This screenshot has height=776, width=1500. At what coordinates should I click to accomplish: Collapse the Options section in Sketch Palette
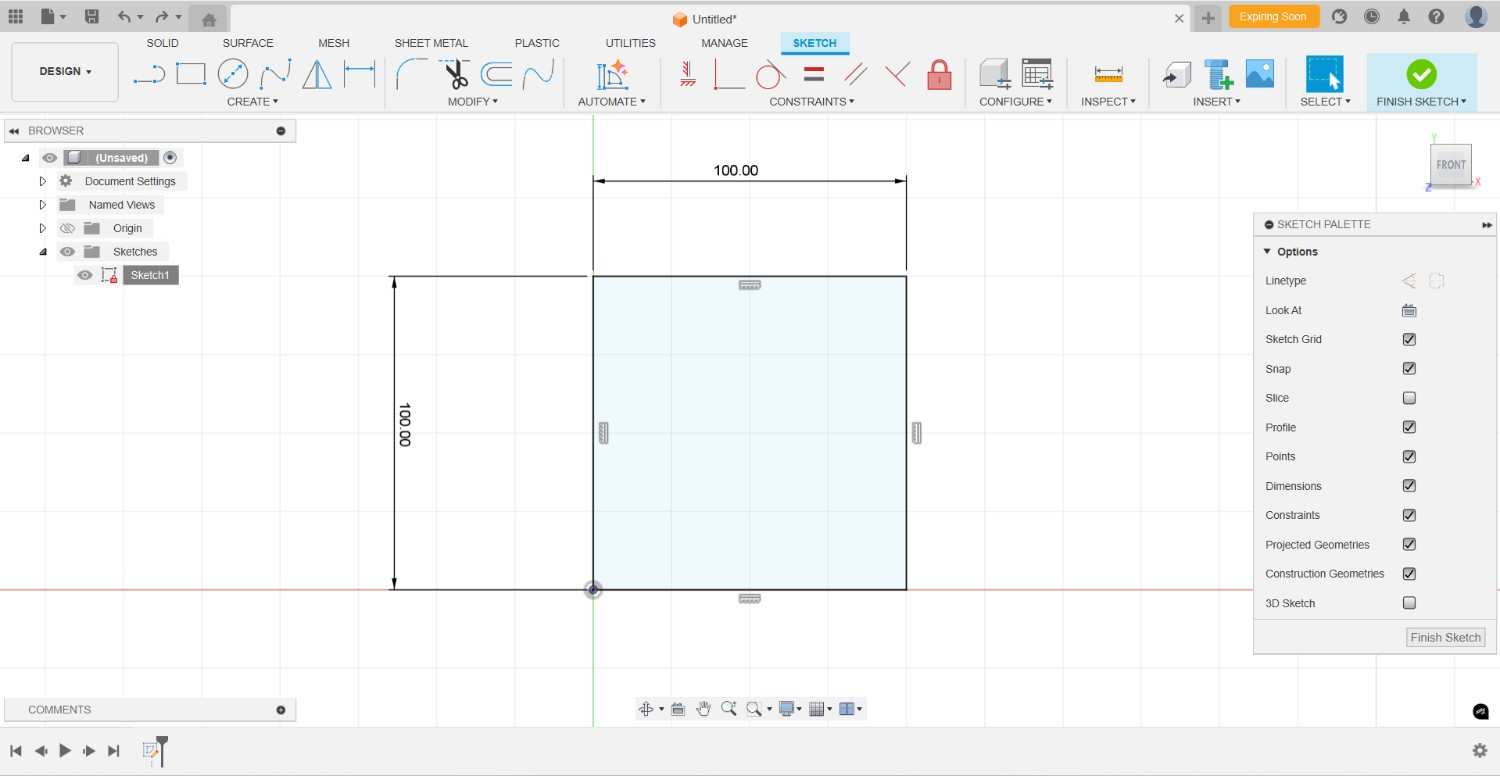[1267, 252]
